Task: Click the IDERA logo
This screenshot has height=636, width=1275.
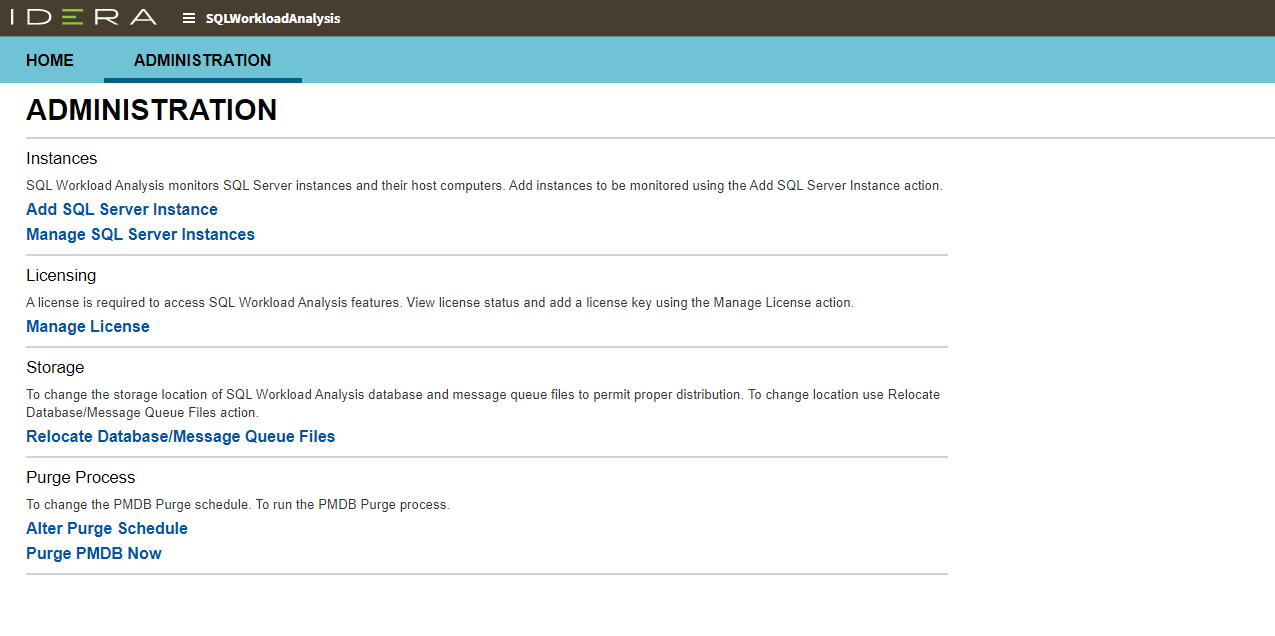Action: click(90, 17)
